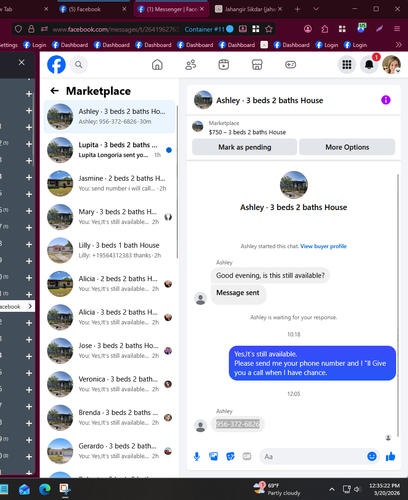Attach a photo file icon
This screenshot has width=408, height=500.
[x=213, y=456]
